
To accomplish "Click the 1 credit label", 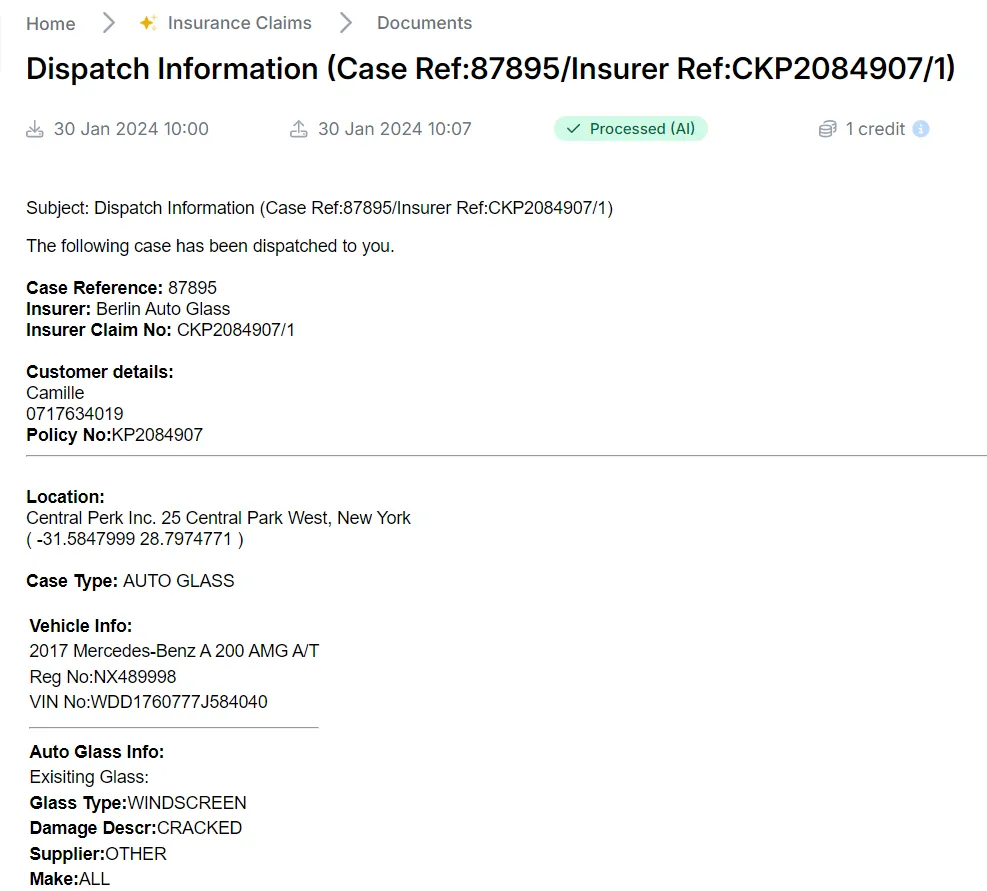I will point(875,128).
